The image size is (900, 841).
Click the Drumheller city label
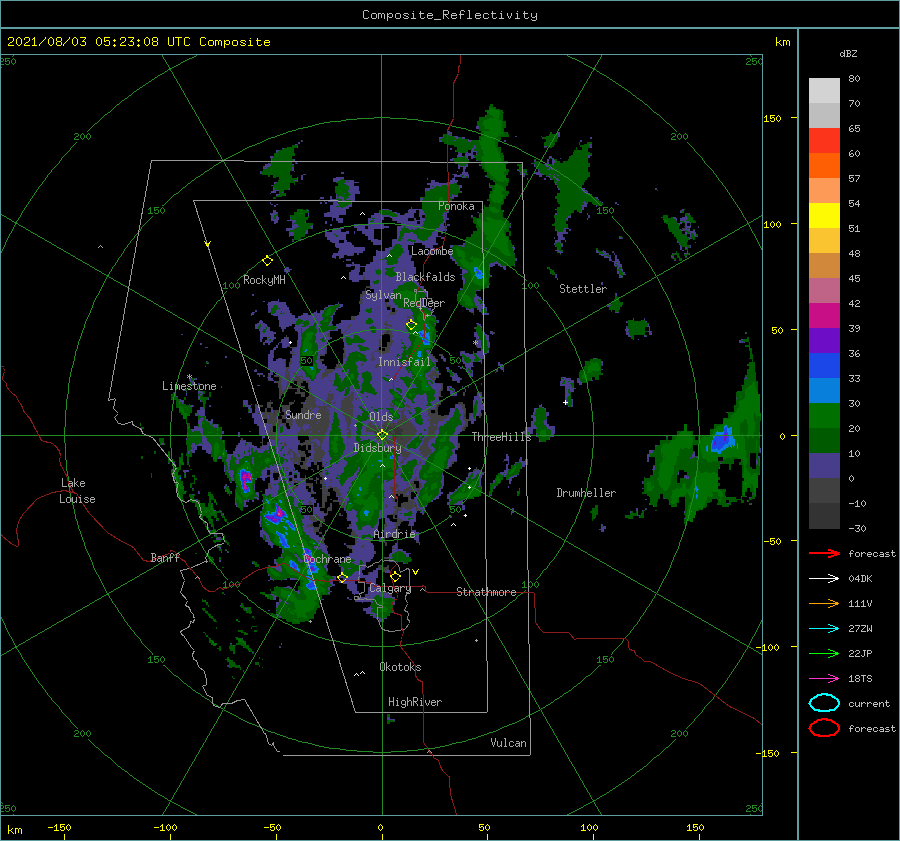click(x=586, y=493)
